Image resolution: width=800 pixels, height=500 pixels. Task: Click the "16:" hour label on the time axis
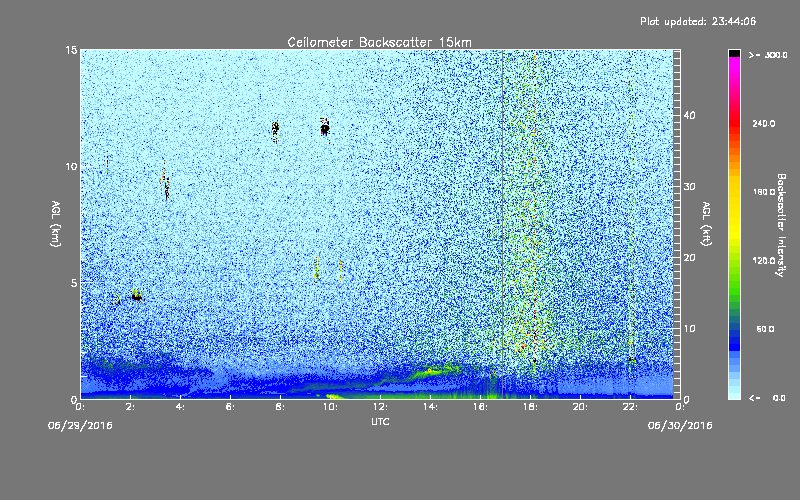click(x=480, y=407)
